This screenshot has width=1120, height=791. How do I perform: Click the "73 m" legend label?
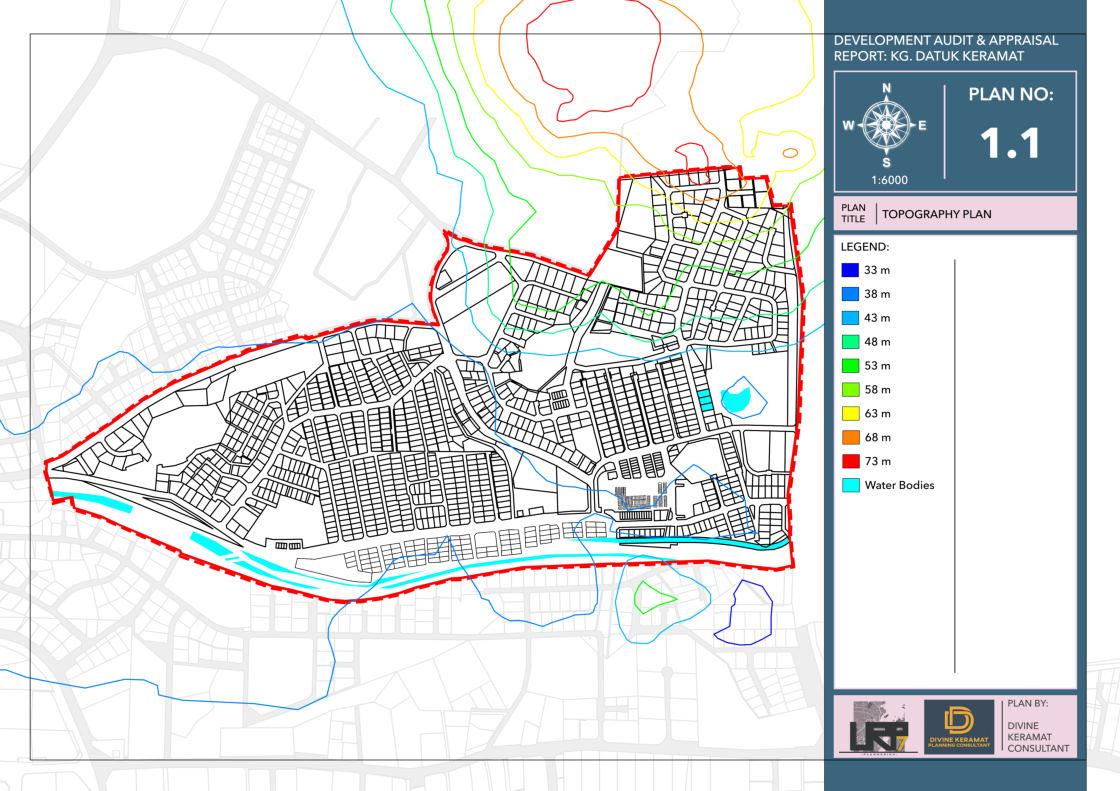click(877, 461)
